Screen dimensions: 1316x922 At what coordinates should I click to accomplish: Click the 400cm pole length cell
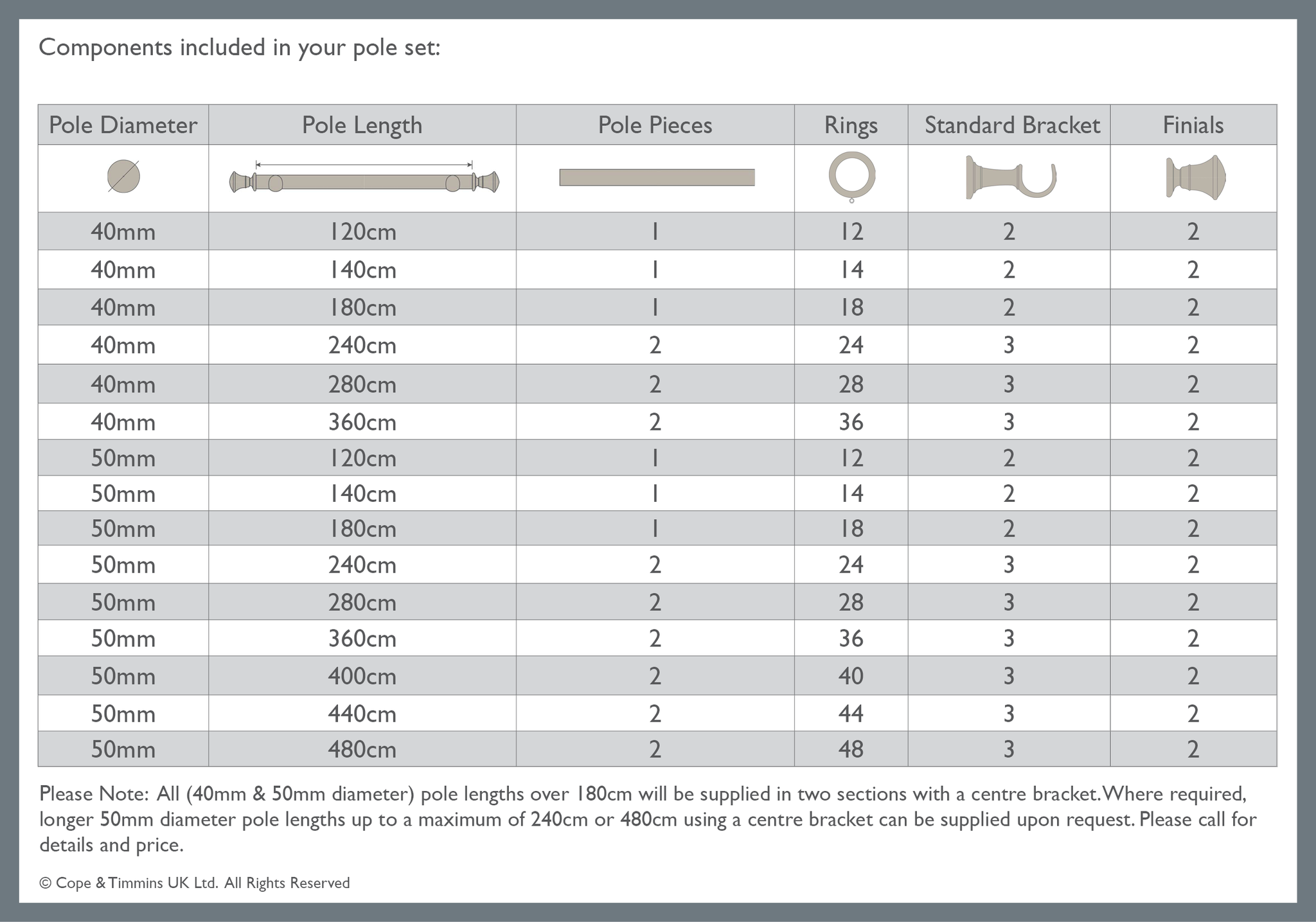(362, 677)
